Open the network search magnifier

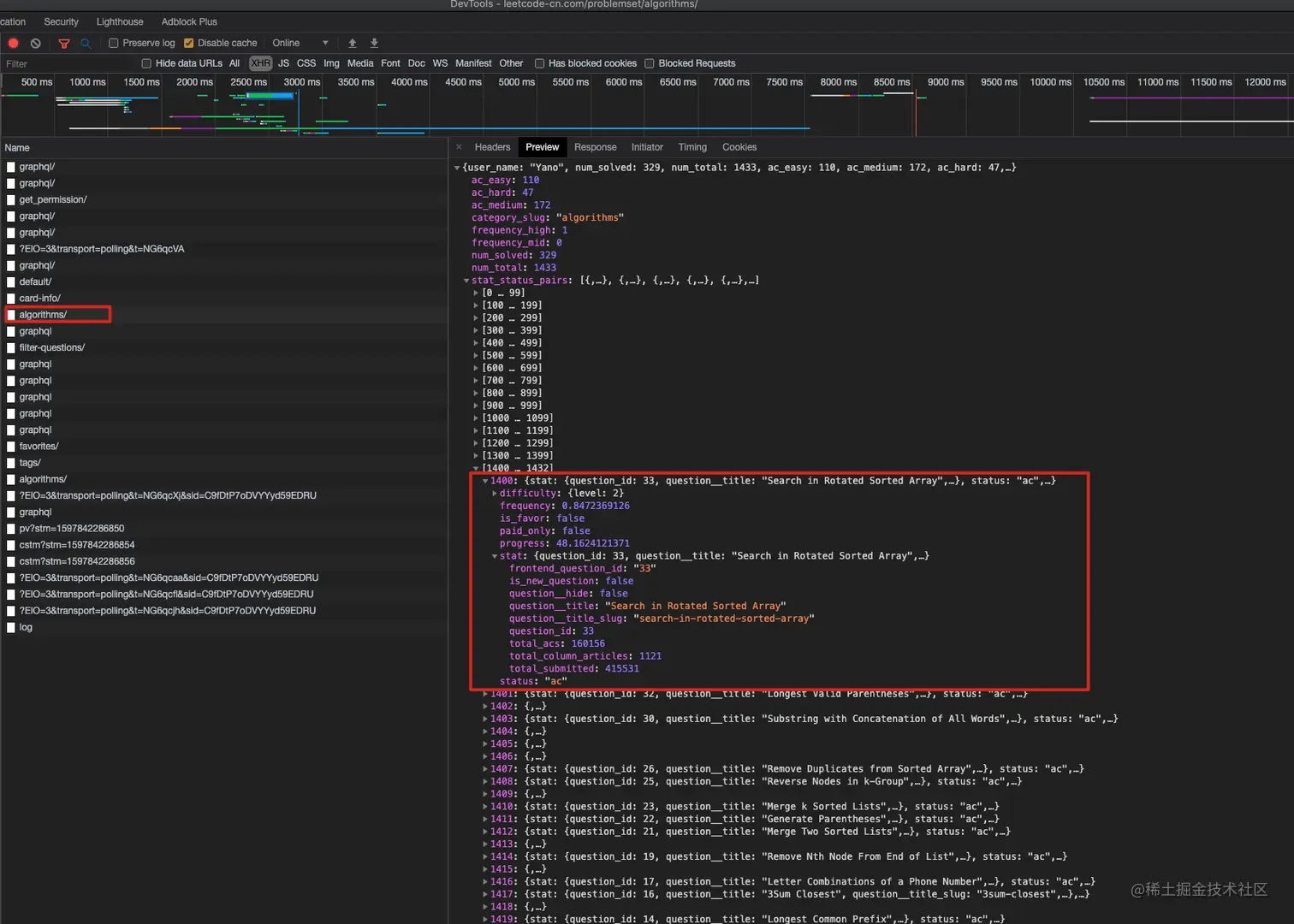(86, 43)
